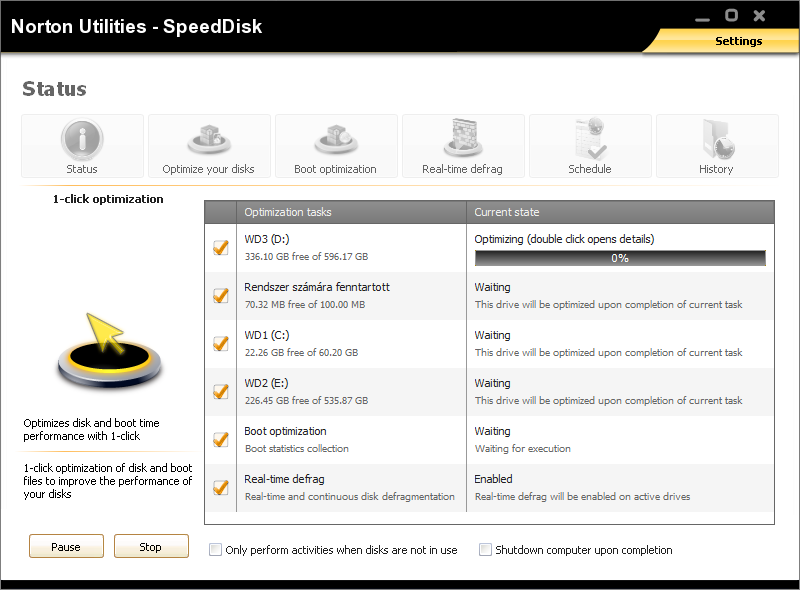Uncheck the WD2 (E:) drive task
Image resolution: width=800 pixels, height=590 pixels.
pos(221,391)
